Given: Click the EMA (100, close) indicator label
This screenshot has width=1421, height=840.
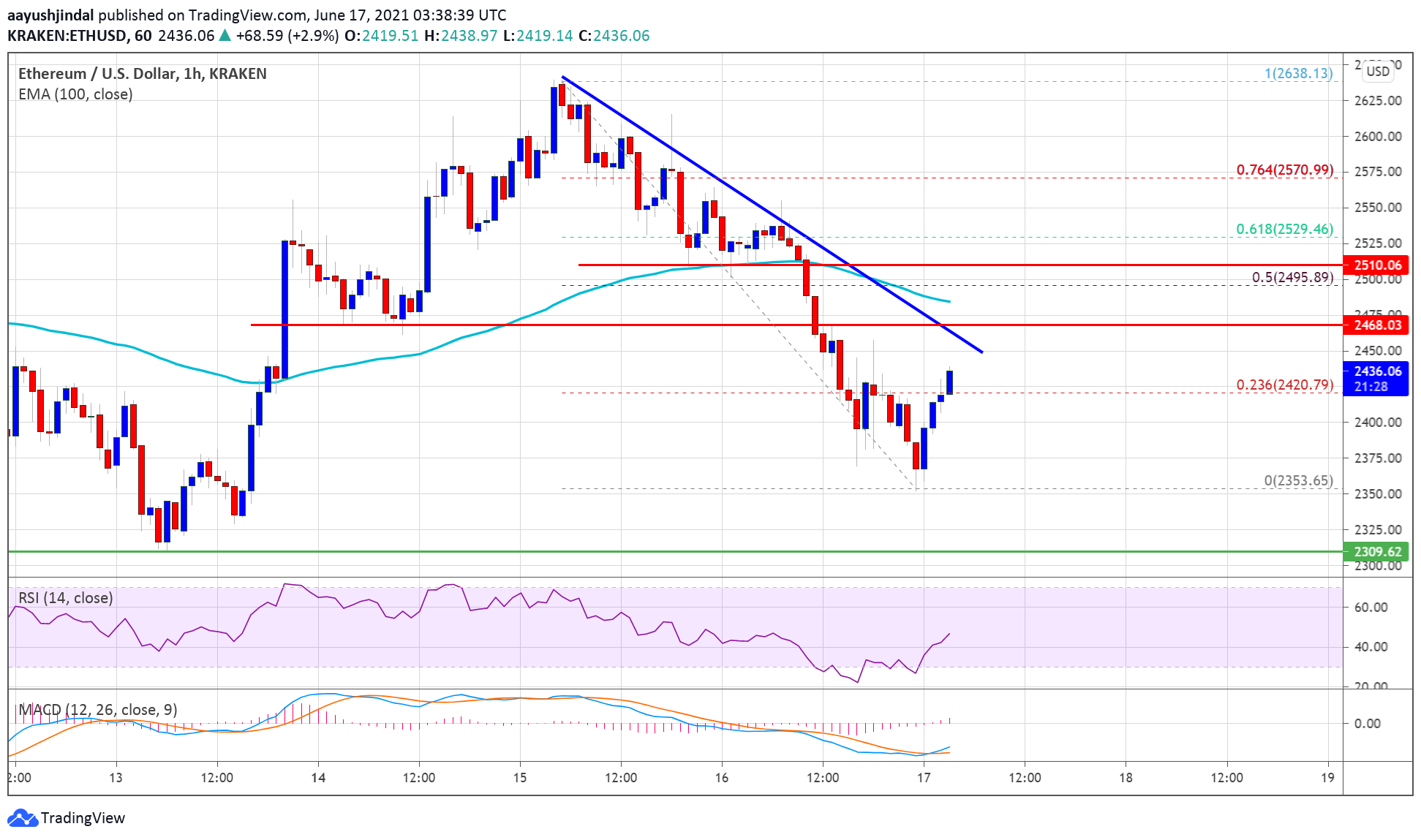Looking at the screenshot, I should (x=75, y=94).
